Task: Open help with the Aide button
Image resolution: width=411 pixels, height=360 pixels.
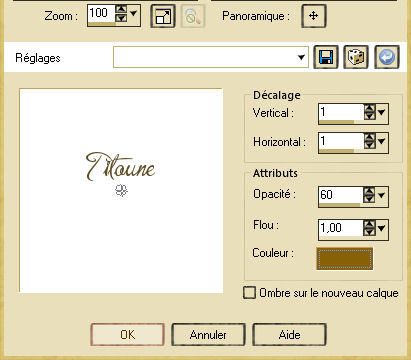Action: click(x=289, y=334)
